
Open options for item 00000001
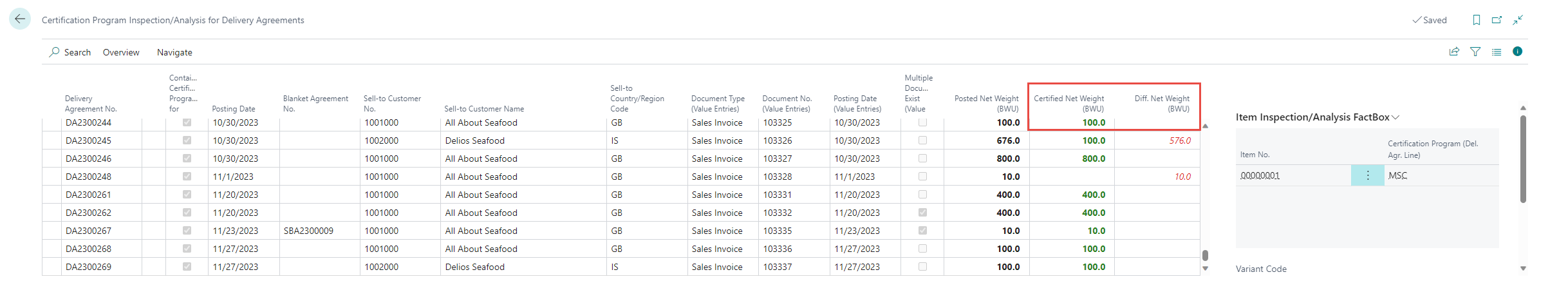[x=1368, y=175]
